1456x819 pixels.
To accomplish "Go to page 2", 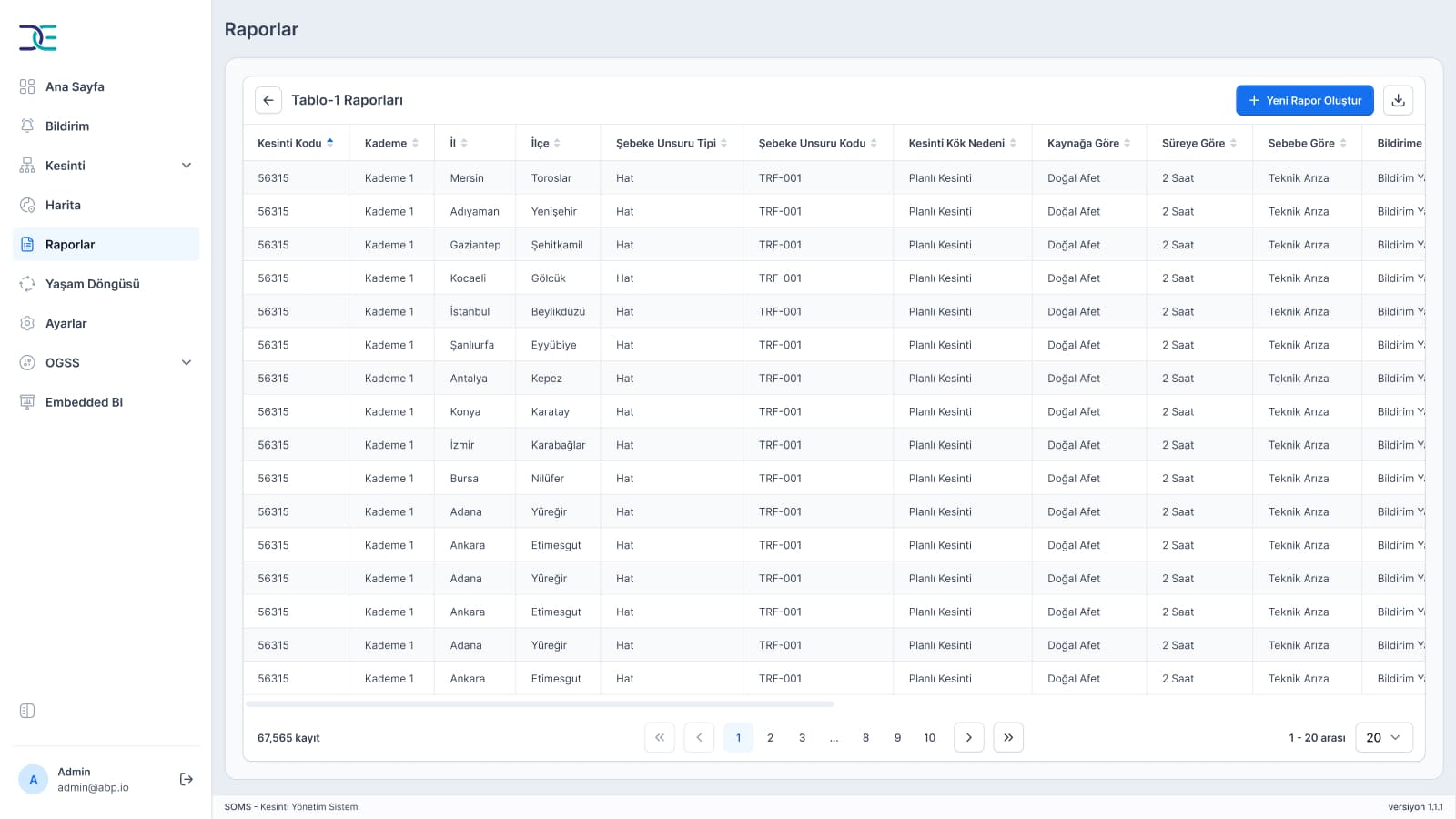I will pyautogui.click(x=770, y=737).
